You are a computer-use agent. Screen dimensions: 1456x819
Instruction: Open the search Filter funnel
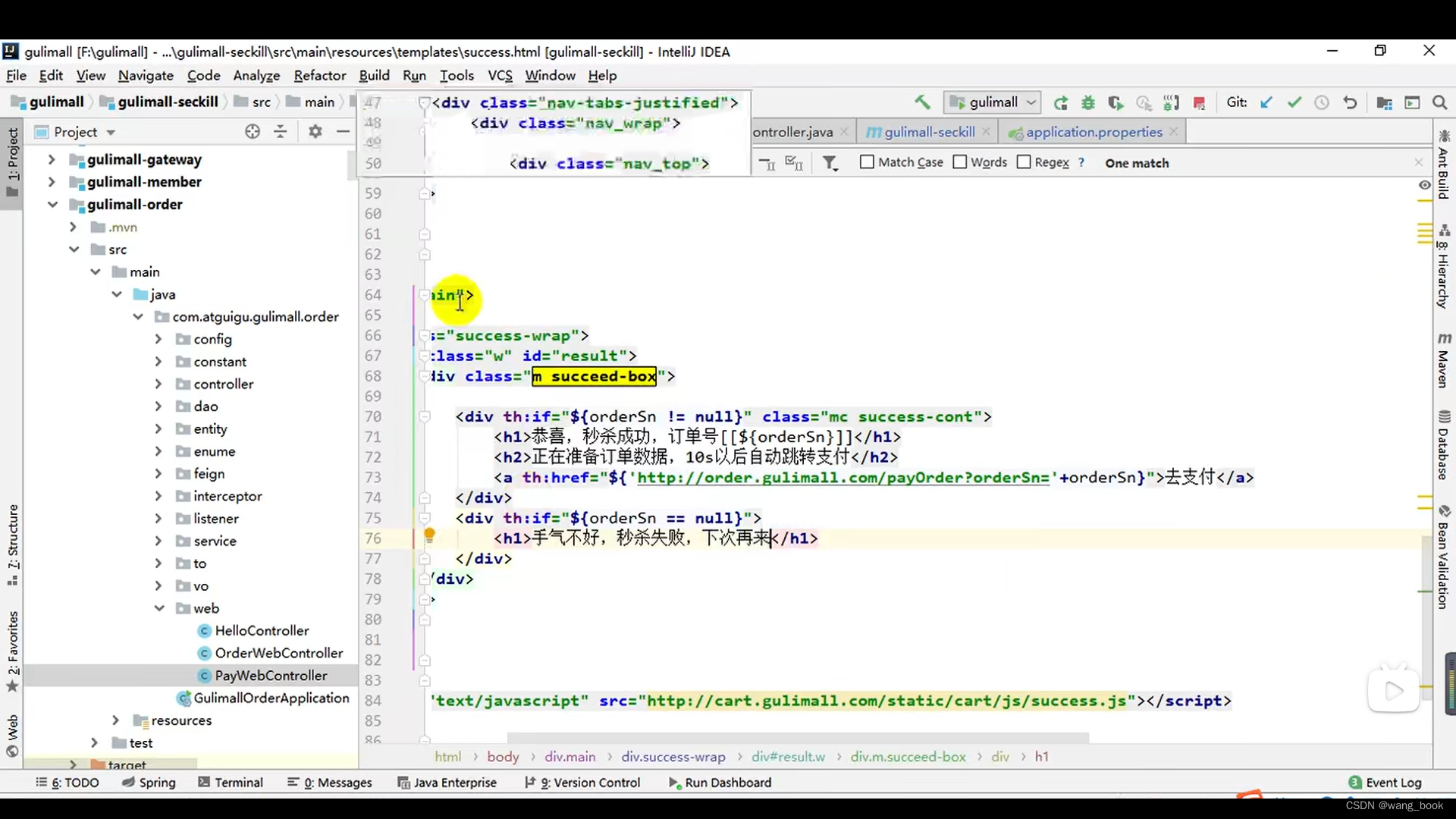tap(830, 163)
